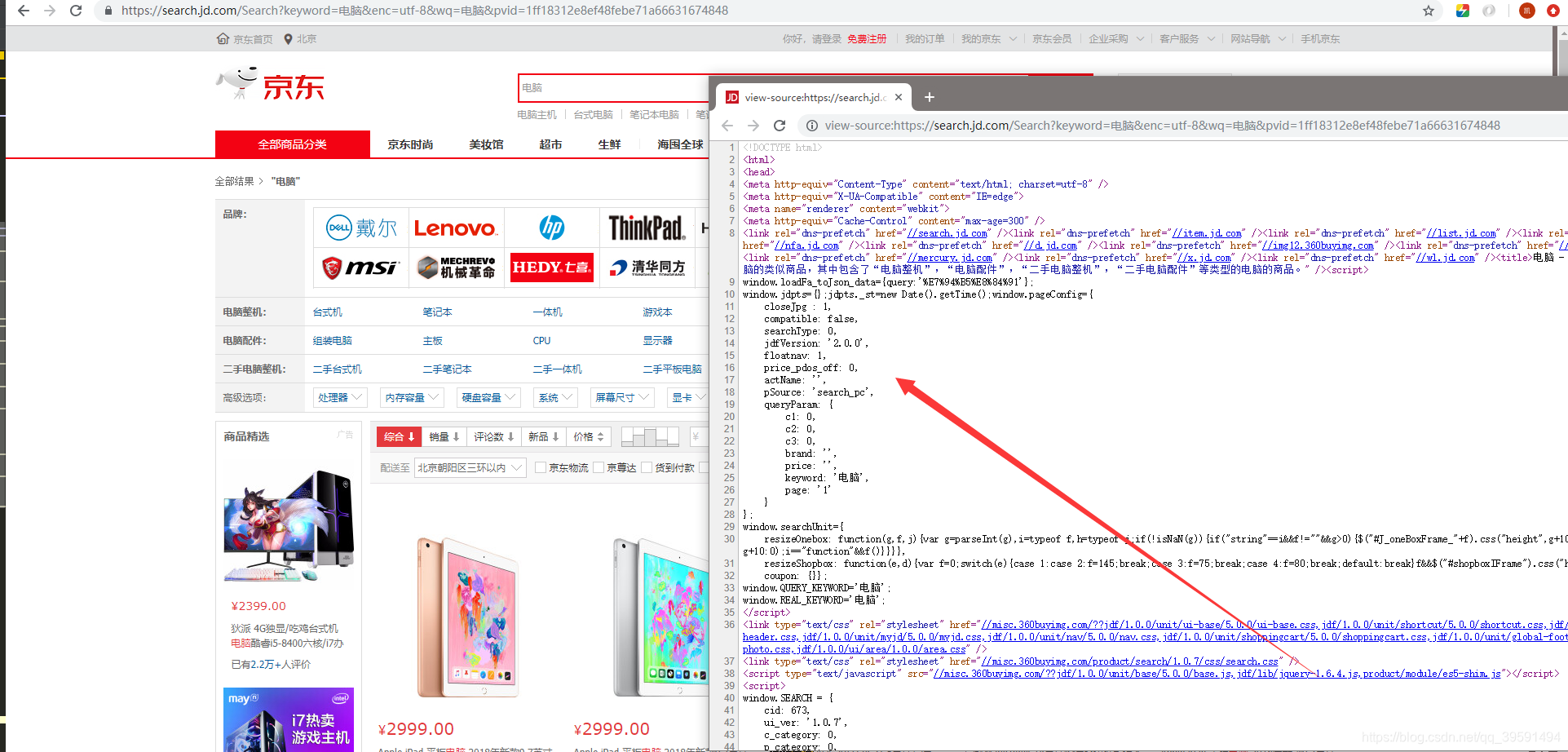Sort results by 新品

click(544, 437)
